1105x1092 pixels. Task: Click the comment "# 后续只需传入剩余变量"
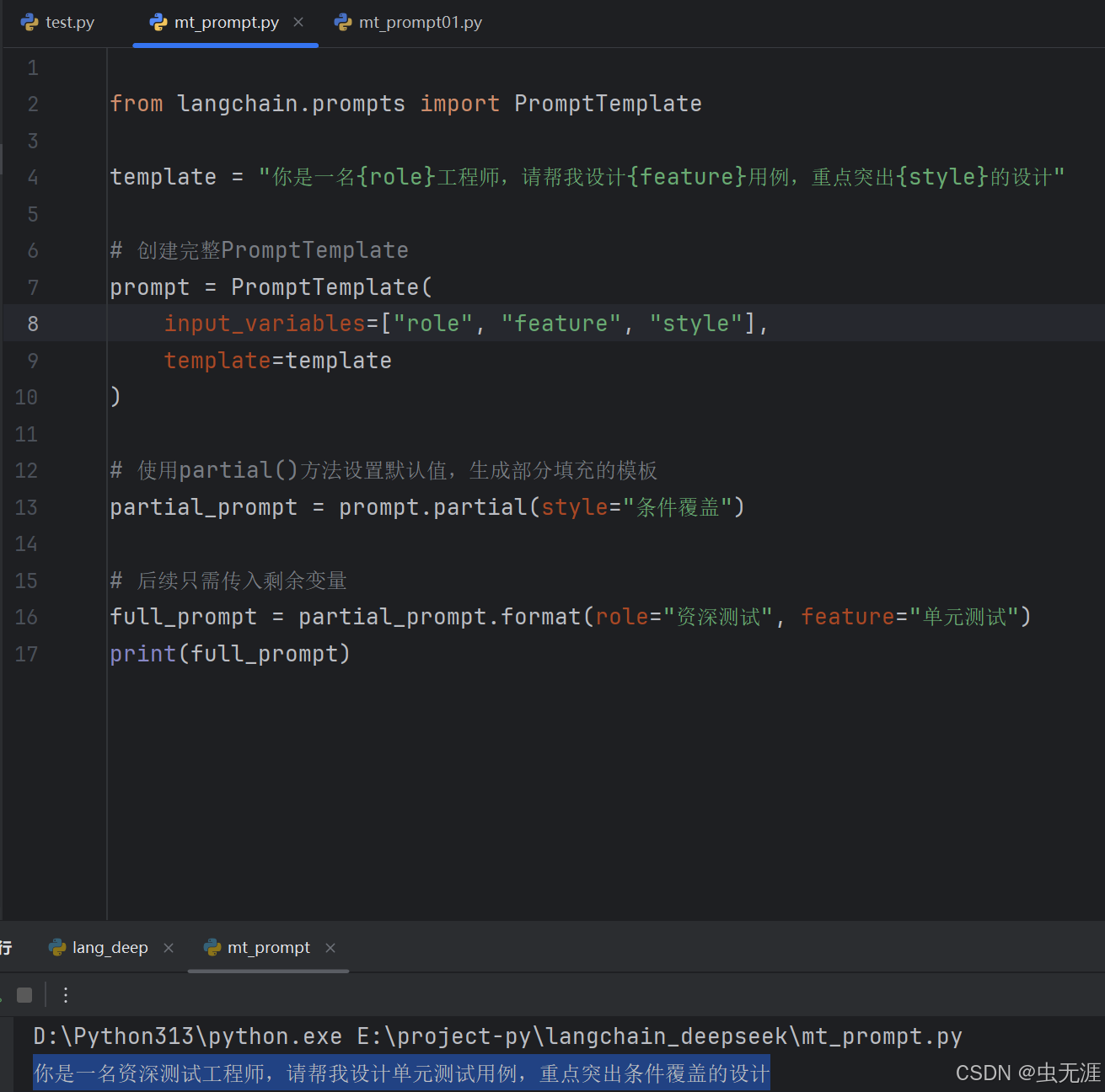[229, 581]
